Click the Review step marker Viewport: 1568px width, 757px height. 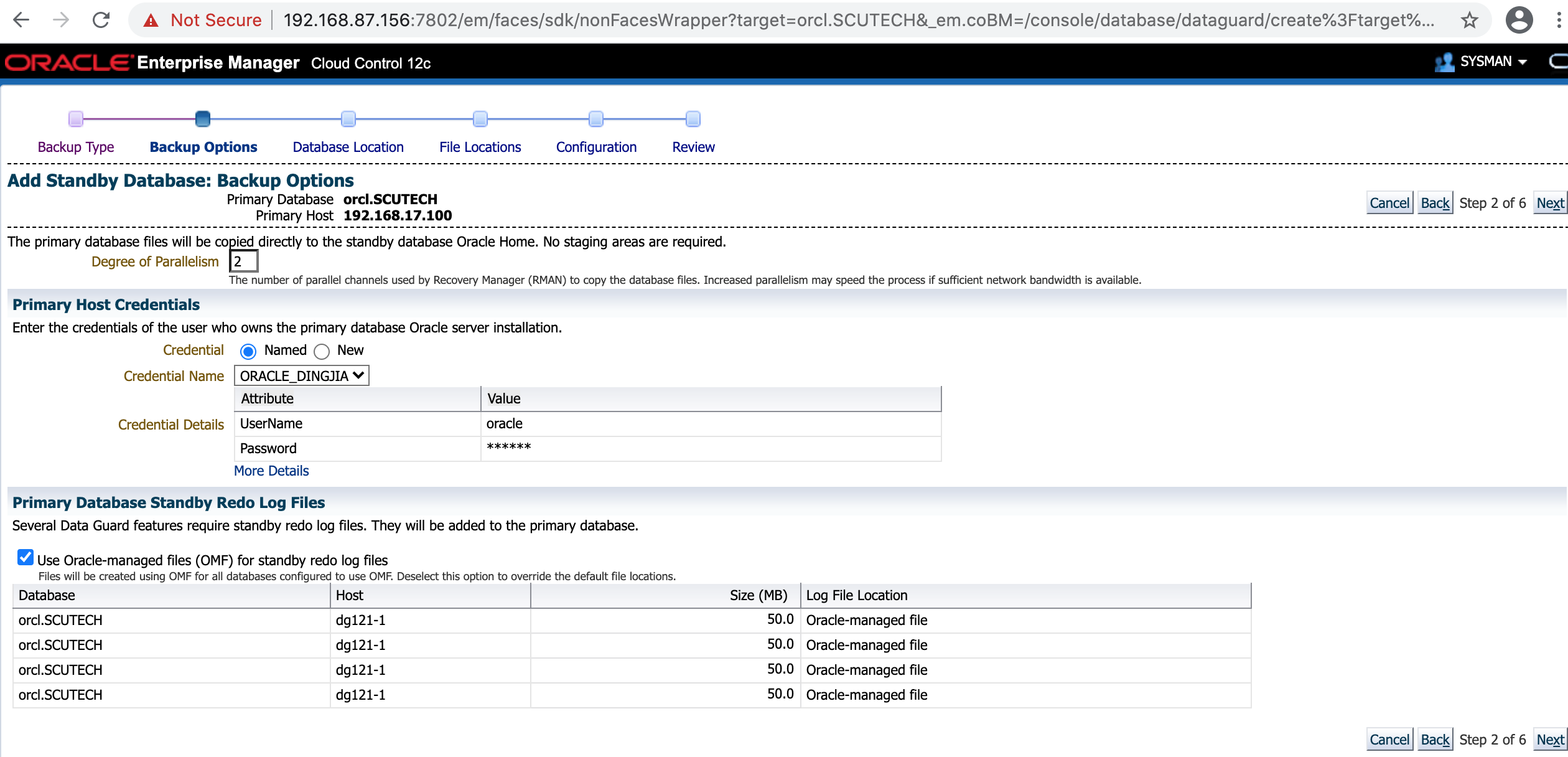[x=693, y=119]
